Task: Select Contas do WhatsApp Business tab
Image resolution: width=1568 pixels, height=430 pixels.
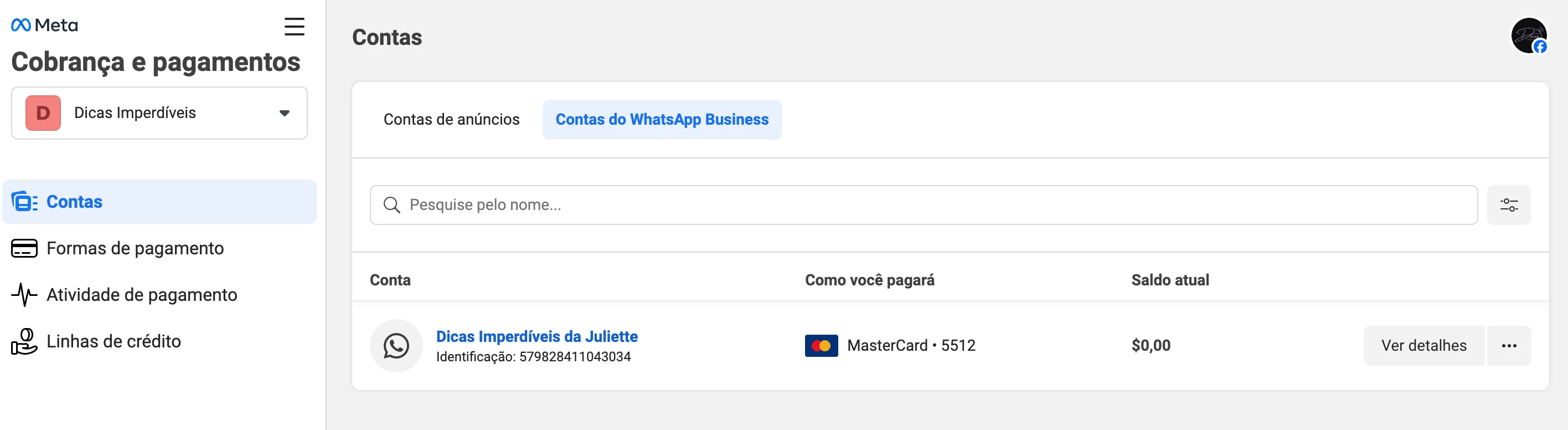Action: [662, 119]
